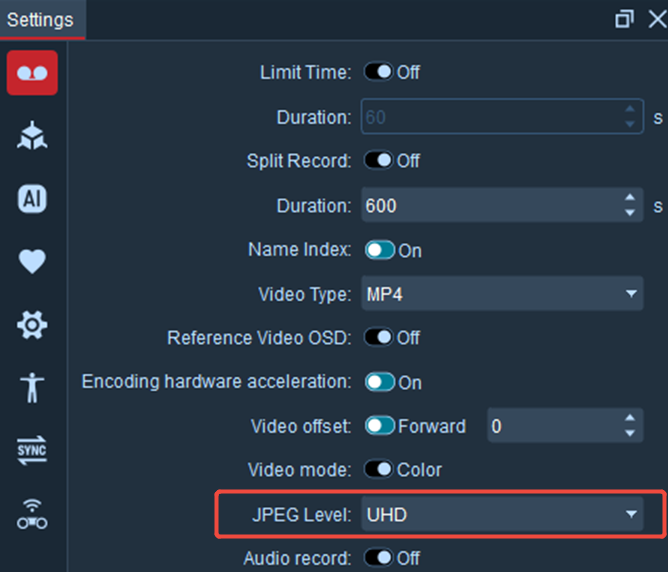Enable the Limit Time toggle

[x=378, y=72]
